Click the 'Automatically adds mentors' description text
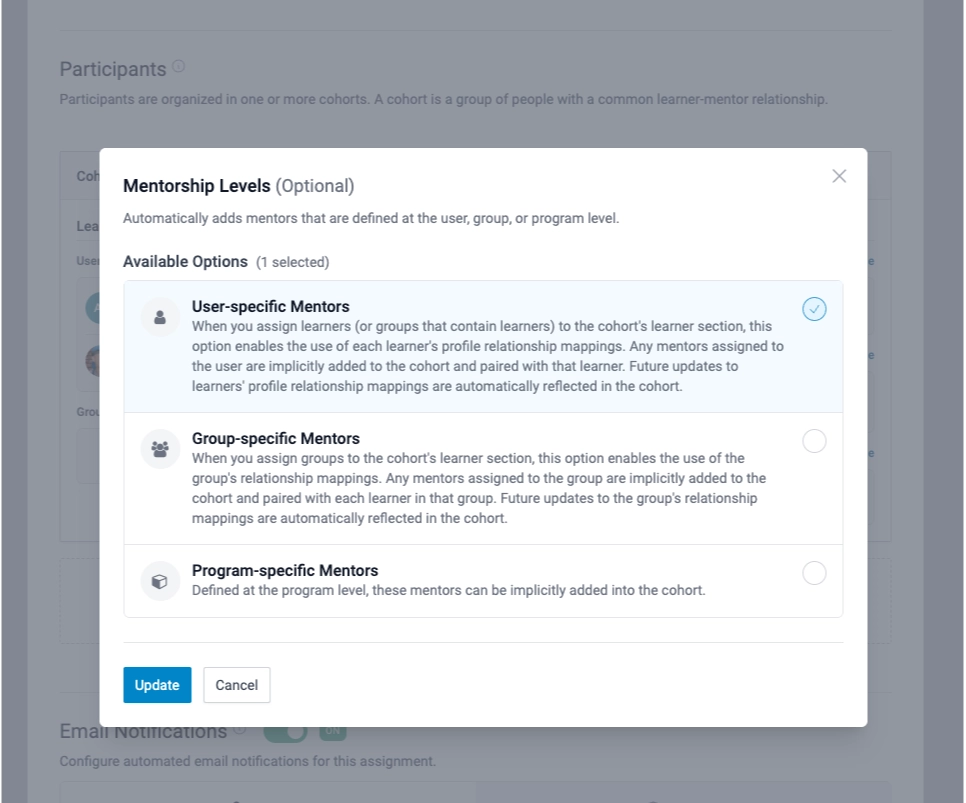The image size is (966, 803). [371, 218]
